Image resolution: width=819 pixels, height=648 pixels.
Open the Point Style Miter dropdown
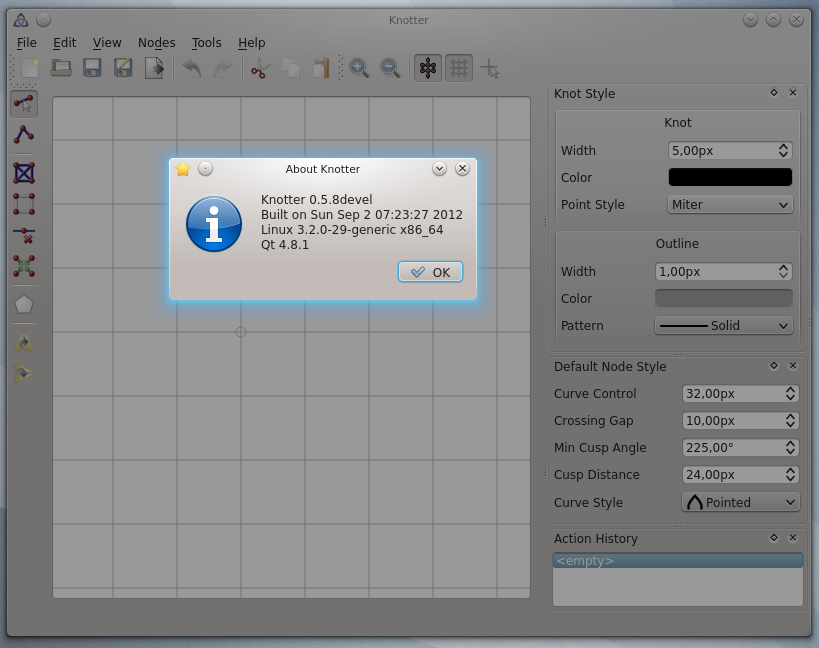[730, 205]
